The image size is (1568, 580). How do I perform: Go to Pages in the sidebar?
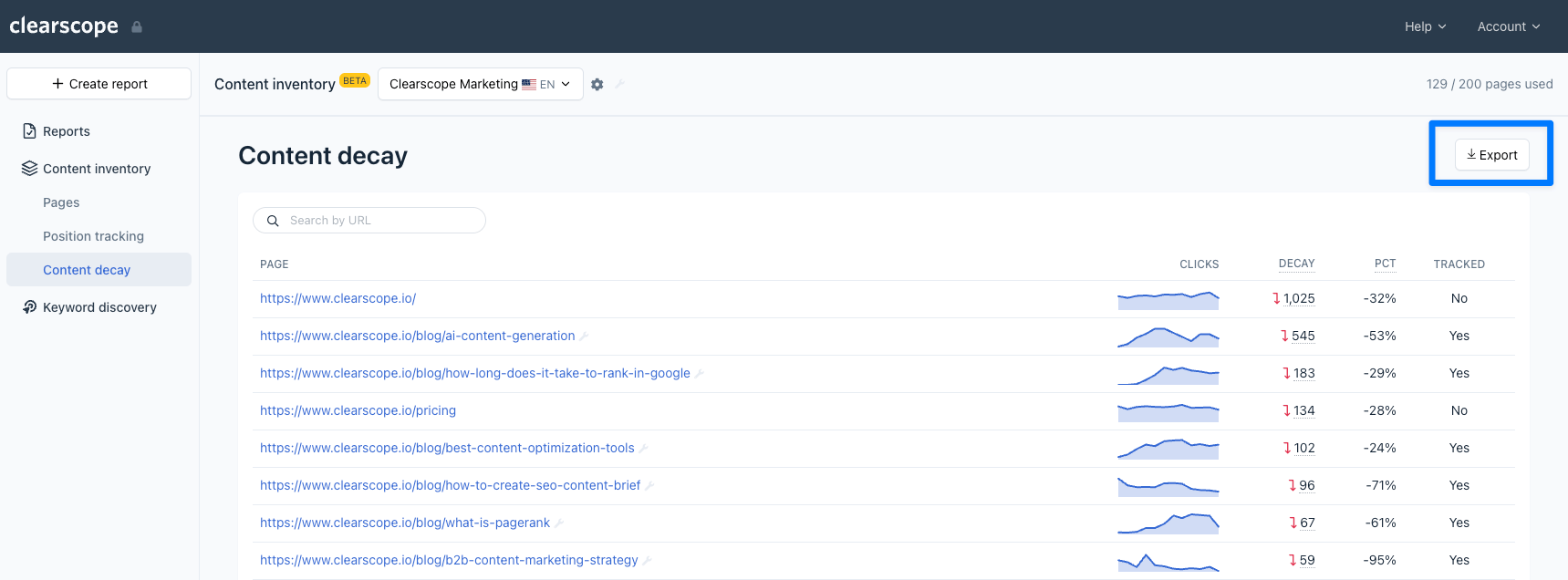click(x=61, y=202)
